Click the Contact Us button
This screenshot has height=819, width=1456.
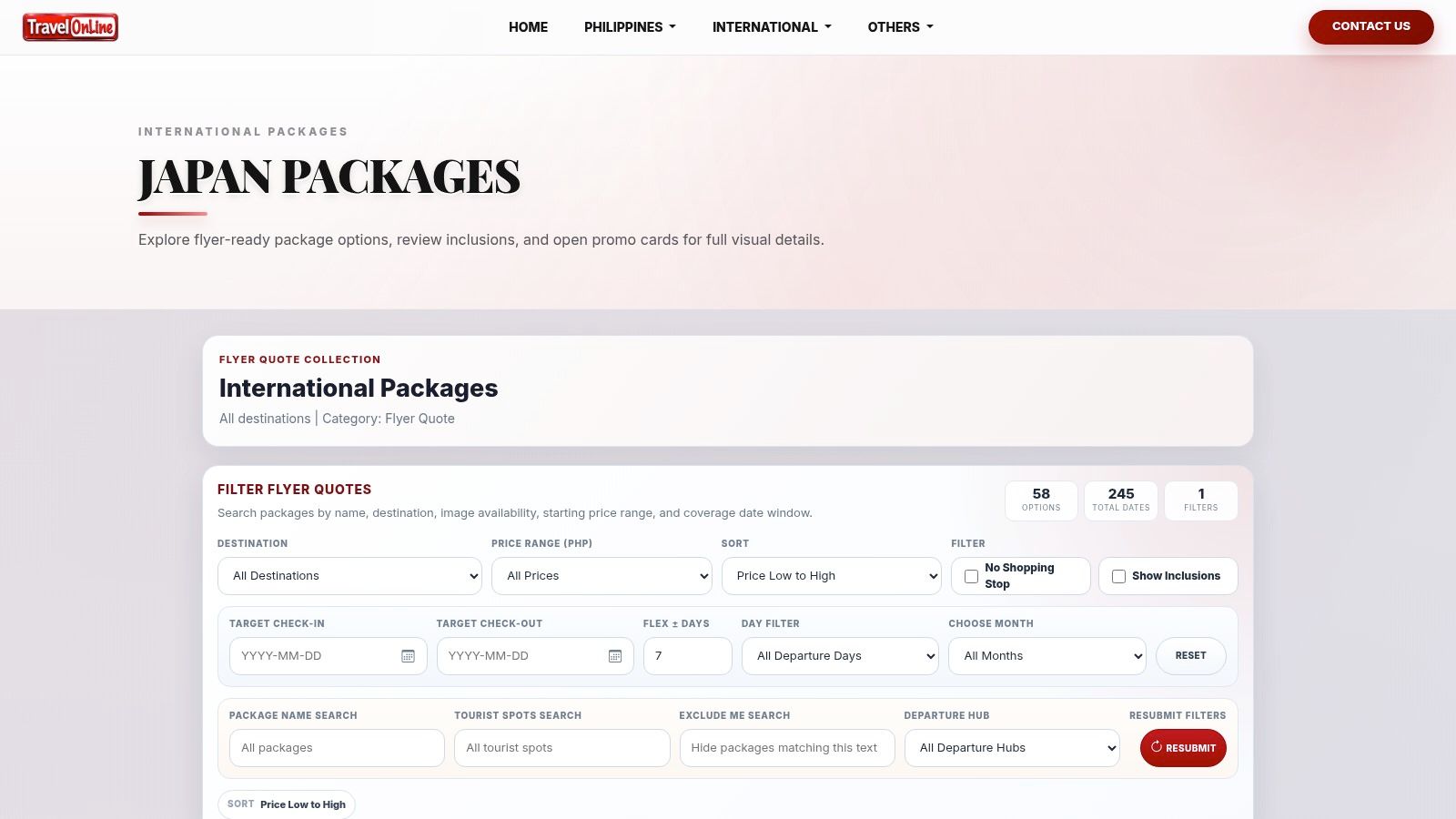pos(1370,26)
